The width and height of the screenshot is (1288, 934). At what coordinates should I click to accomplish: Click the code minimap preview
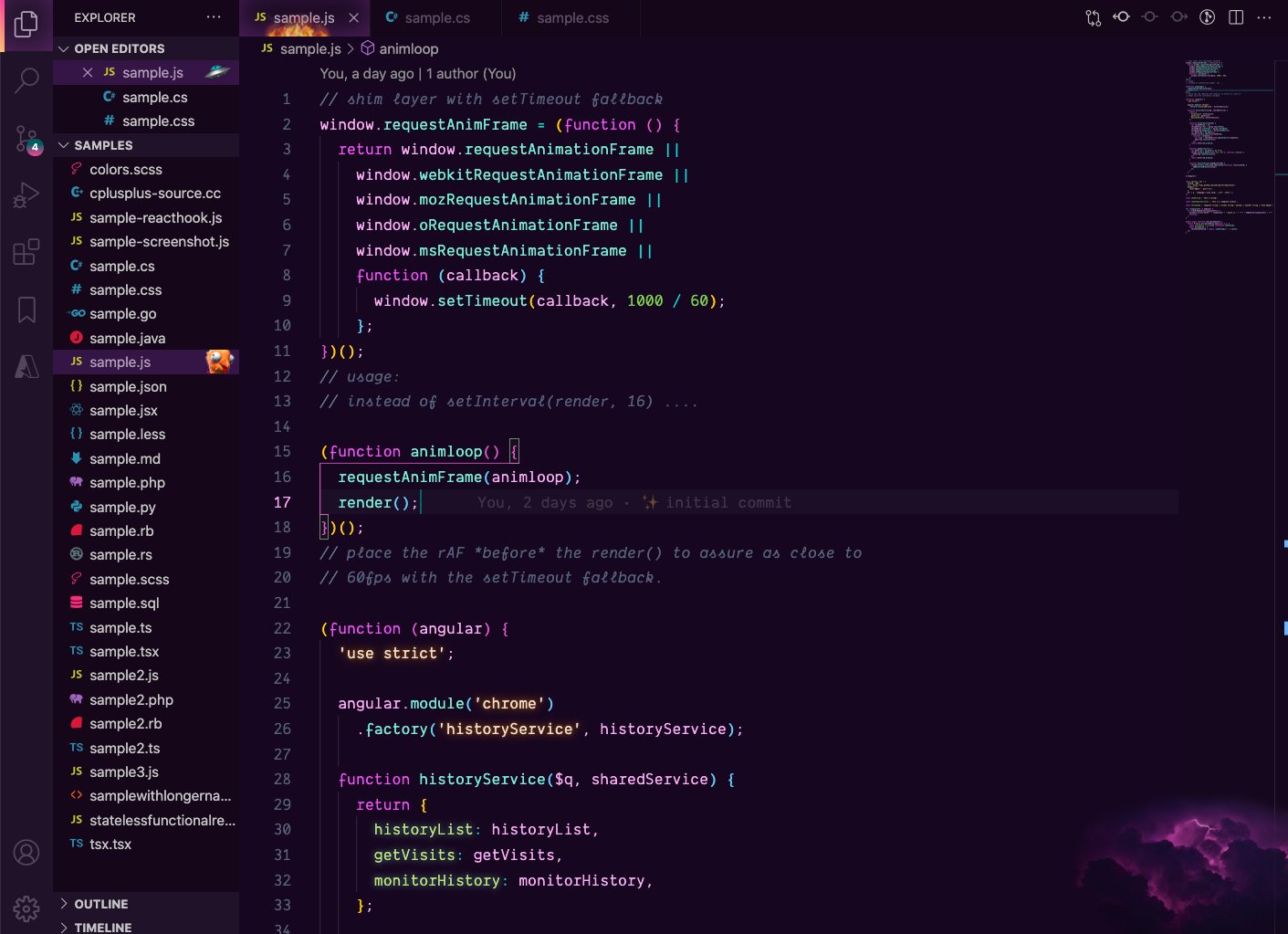[x=1228, y=146]
